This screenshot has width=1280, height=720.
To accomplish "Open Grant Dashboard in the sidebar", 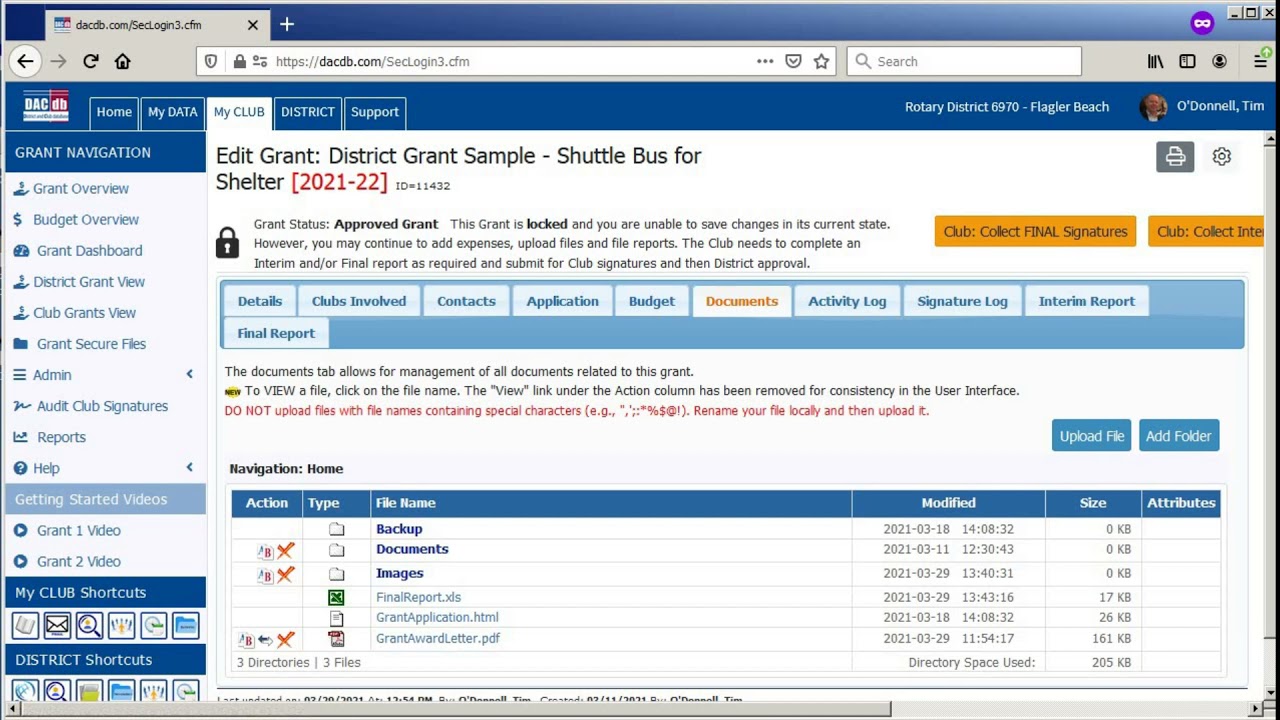I will (x=90, y=250).
